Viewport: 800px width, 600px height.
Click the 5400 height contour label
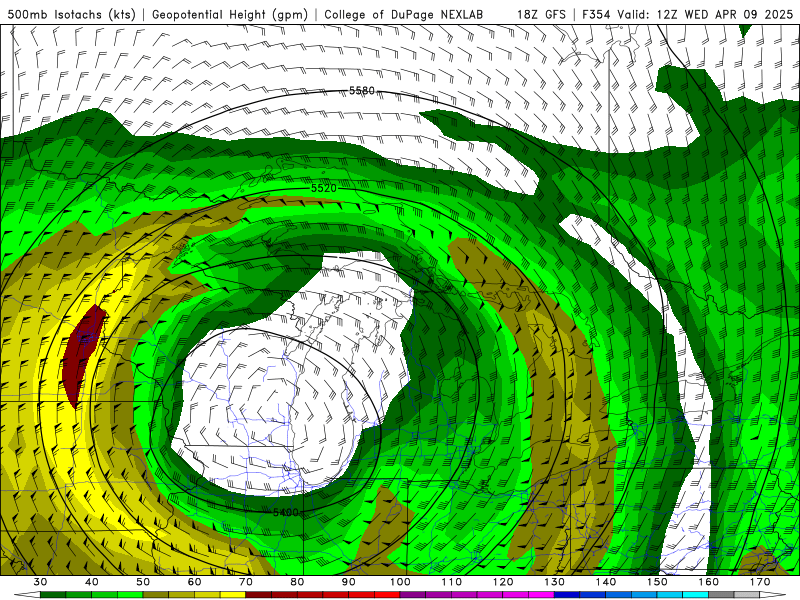[286, 512]
